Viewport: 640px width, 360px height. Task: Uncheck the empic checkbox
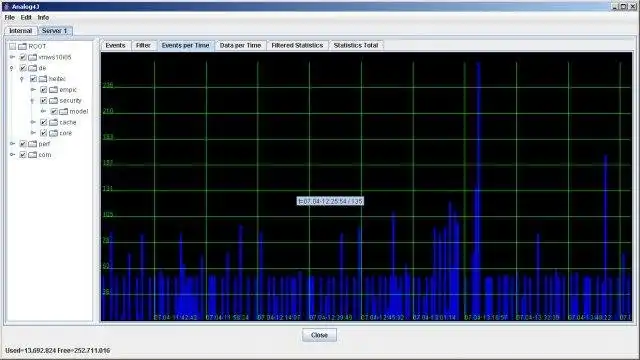(x=44, y=90)
